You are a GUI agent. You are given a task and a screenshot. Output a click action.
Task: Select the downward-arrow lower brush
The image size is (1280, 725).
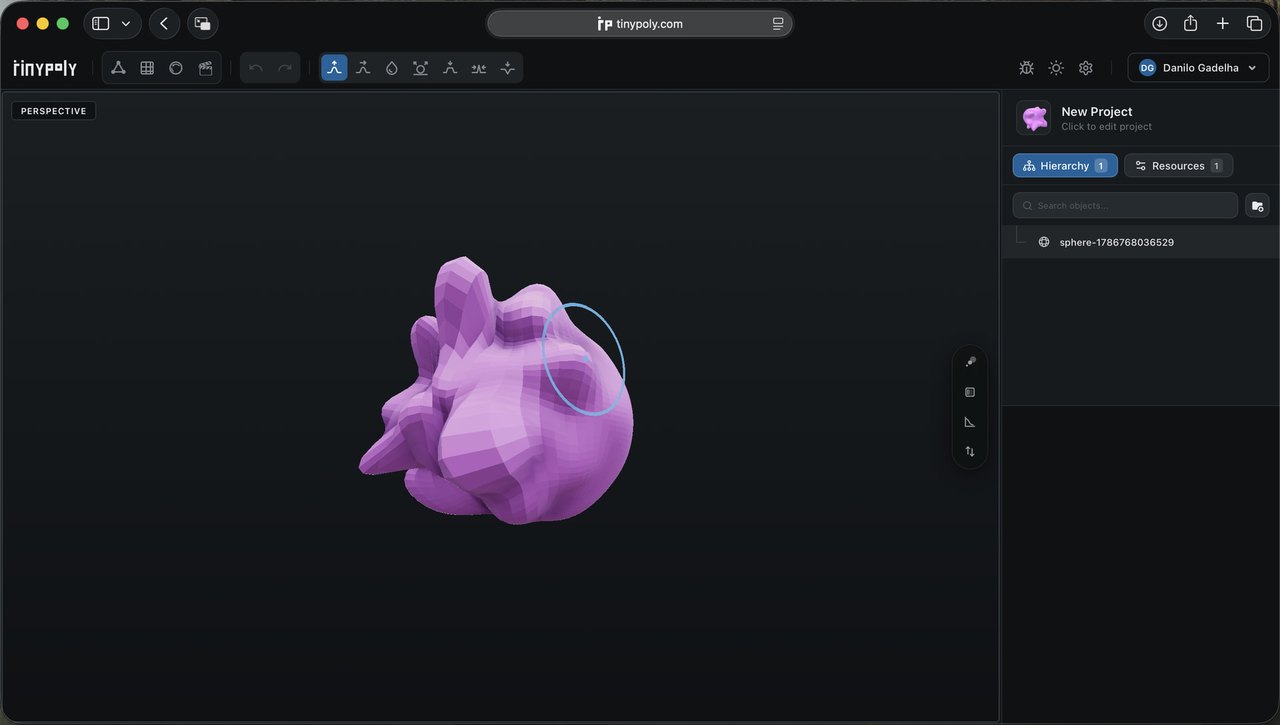click(x=508, y=68)
